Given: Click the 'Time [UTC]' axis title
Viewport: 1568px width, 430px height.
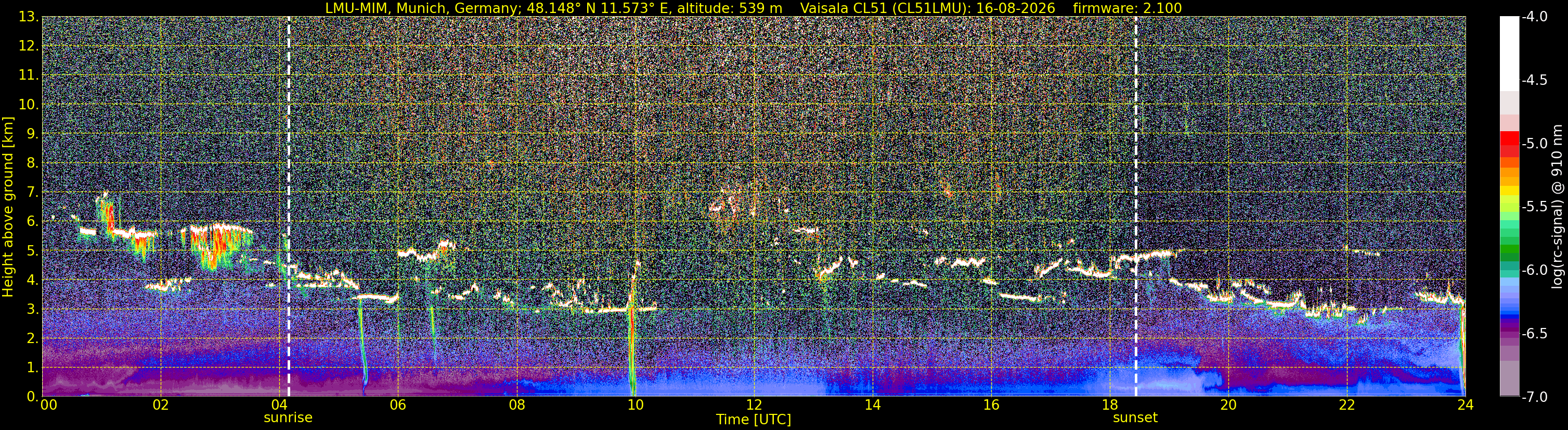Looking at the screenshot, I should pyautogui.click(x=754, y=420).
